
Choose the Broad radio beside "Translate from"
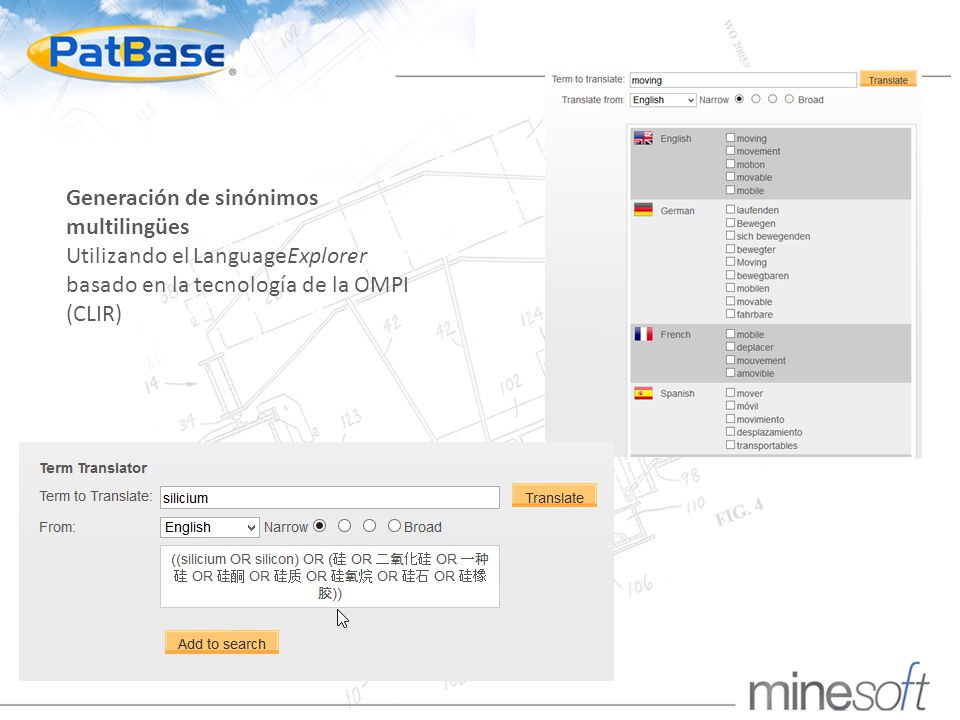click(789, 99)
